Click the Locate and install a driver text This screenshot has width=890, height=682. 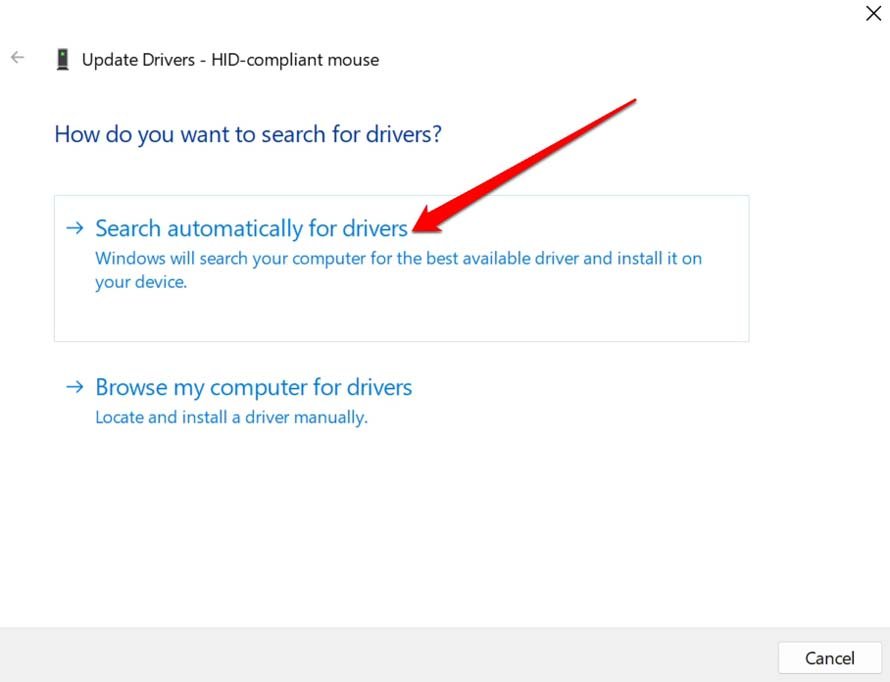(x=231, y=417)
